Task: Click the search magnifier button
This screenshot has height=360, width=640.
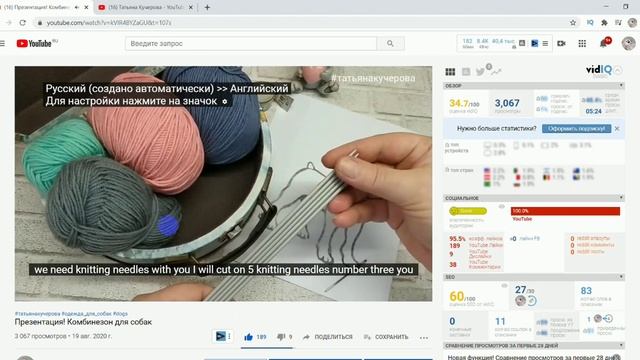Action: point(390,43)
